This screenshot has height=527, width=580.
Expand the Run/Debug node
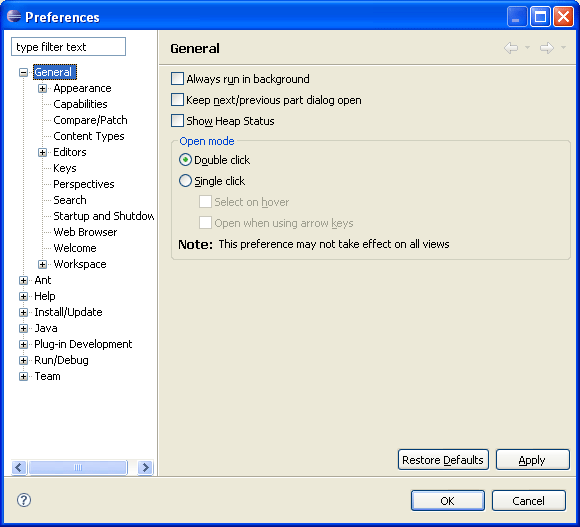click(23, 360)
